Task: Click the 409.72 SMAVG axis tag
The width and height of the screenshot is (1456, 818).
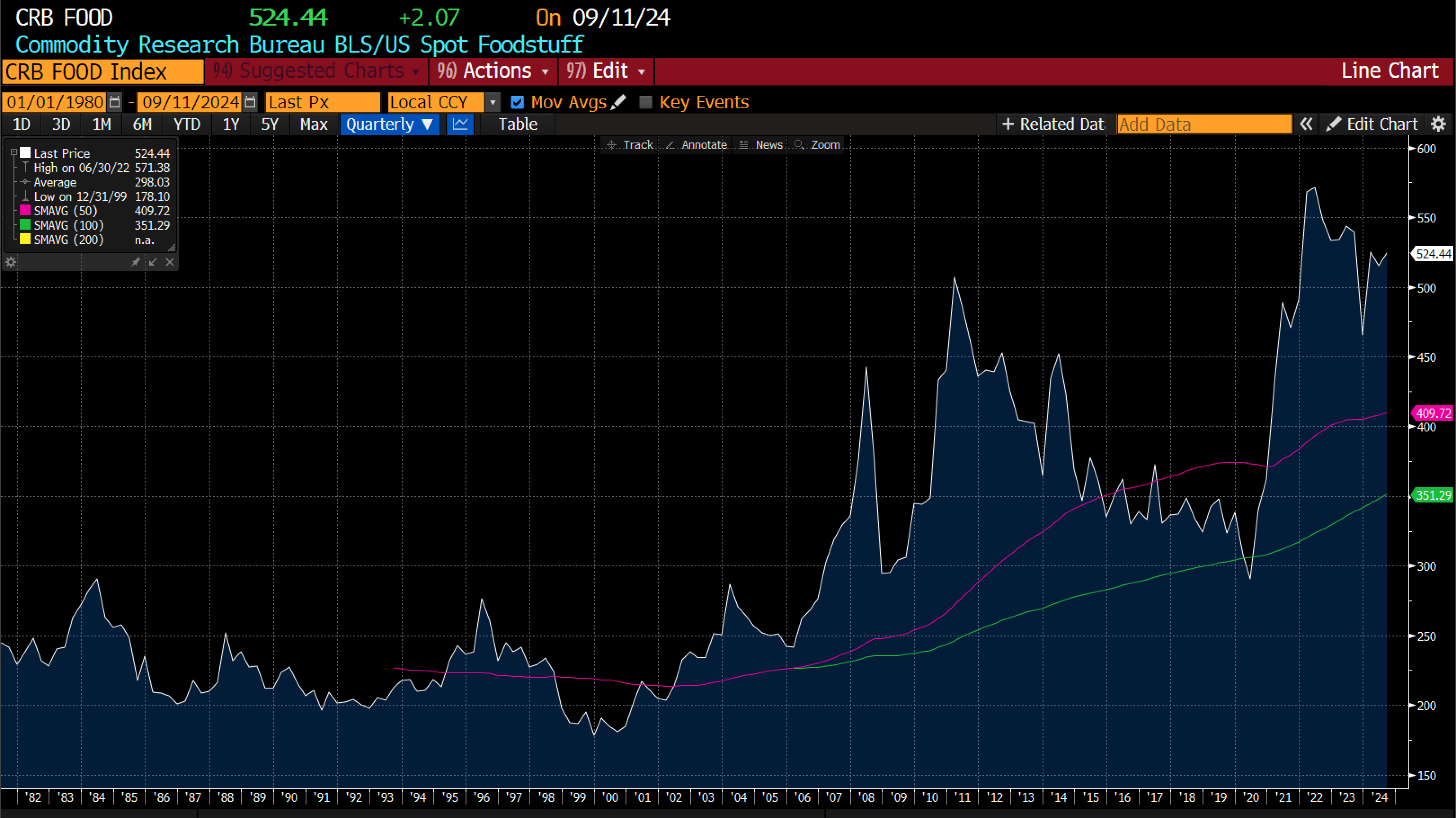Action: (1433, 413)
